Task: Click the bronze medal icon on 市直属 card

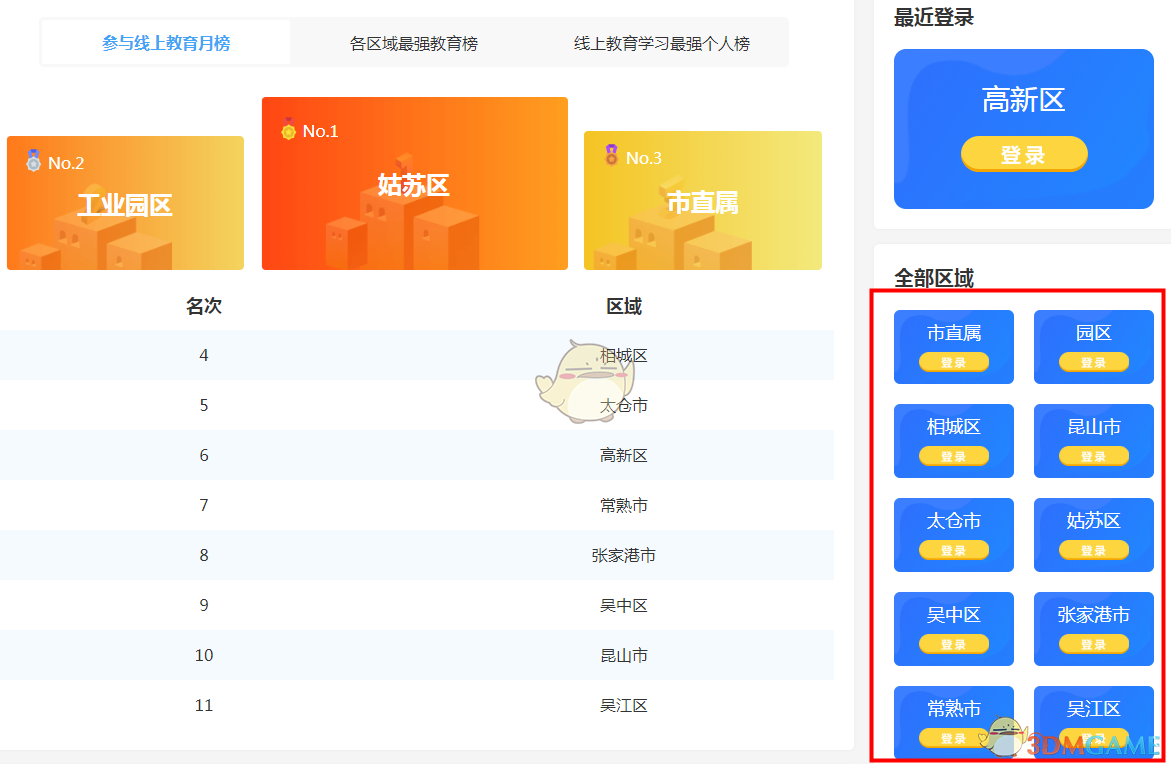Action: click(x=610, y=157)
